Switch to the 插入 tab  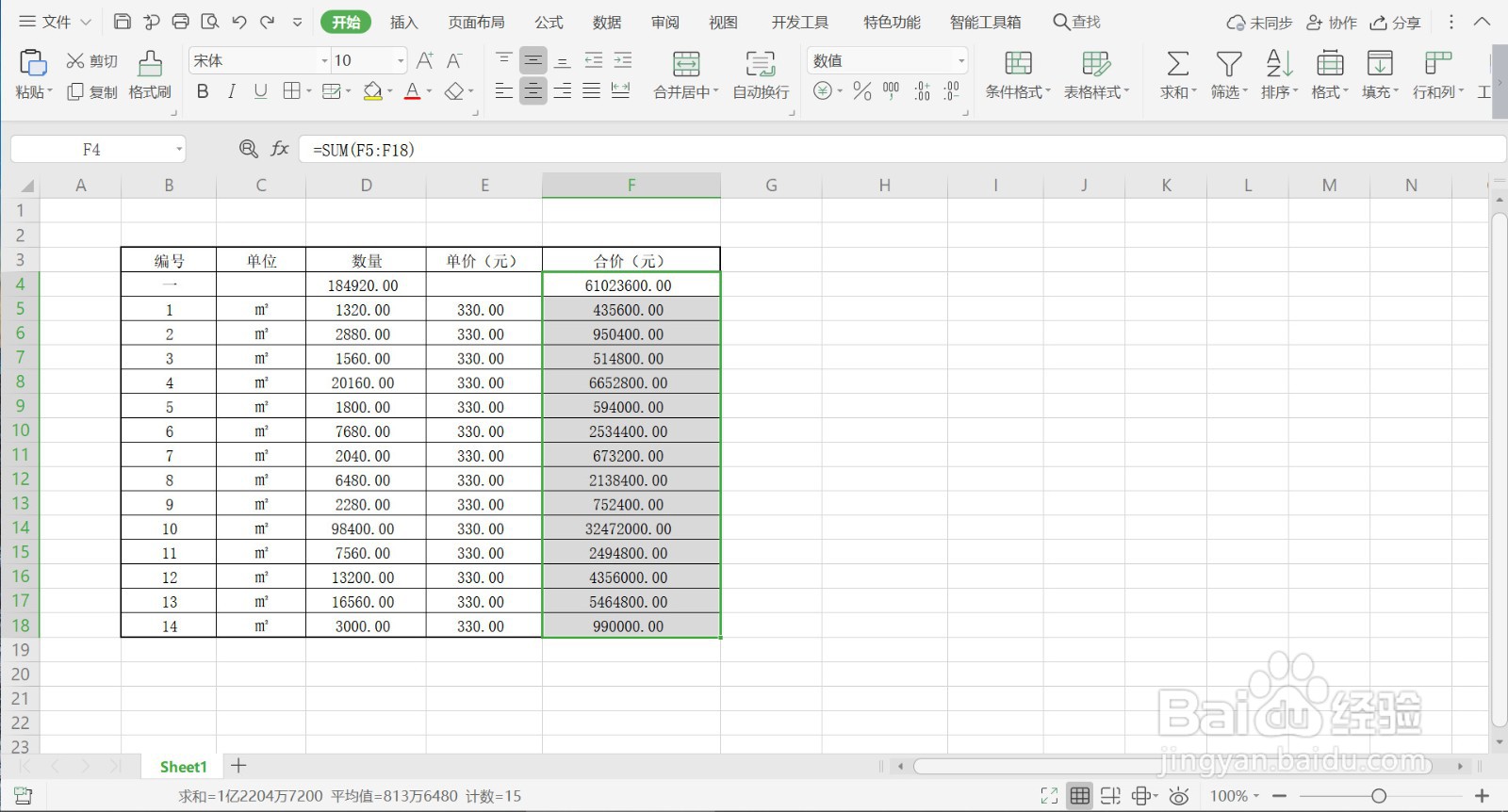(403, 22)
